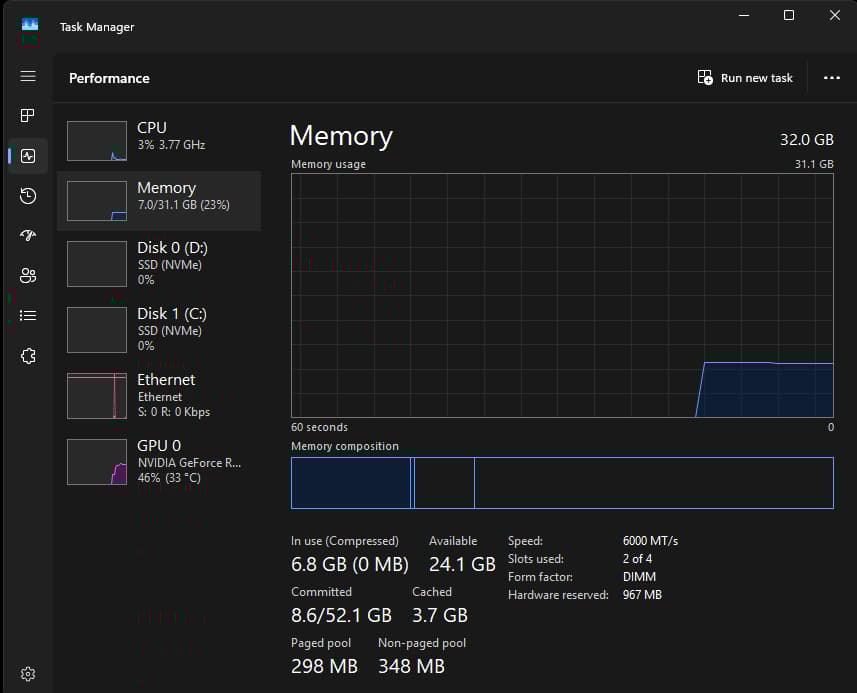Open Task Manager settings
Viewport: 857px width, 693px height.
click(27, 673)
